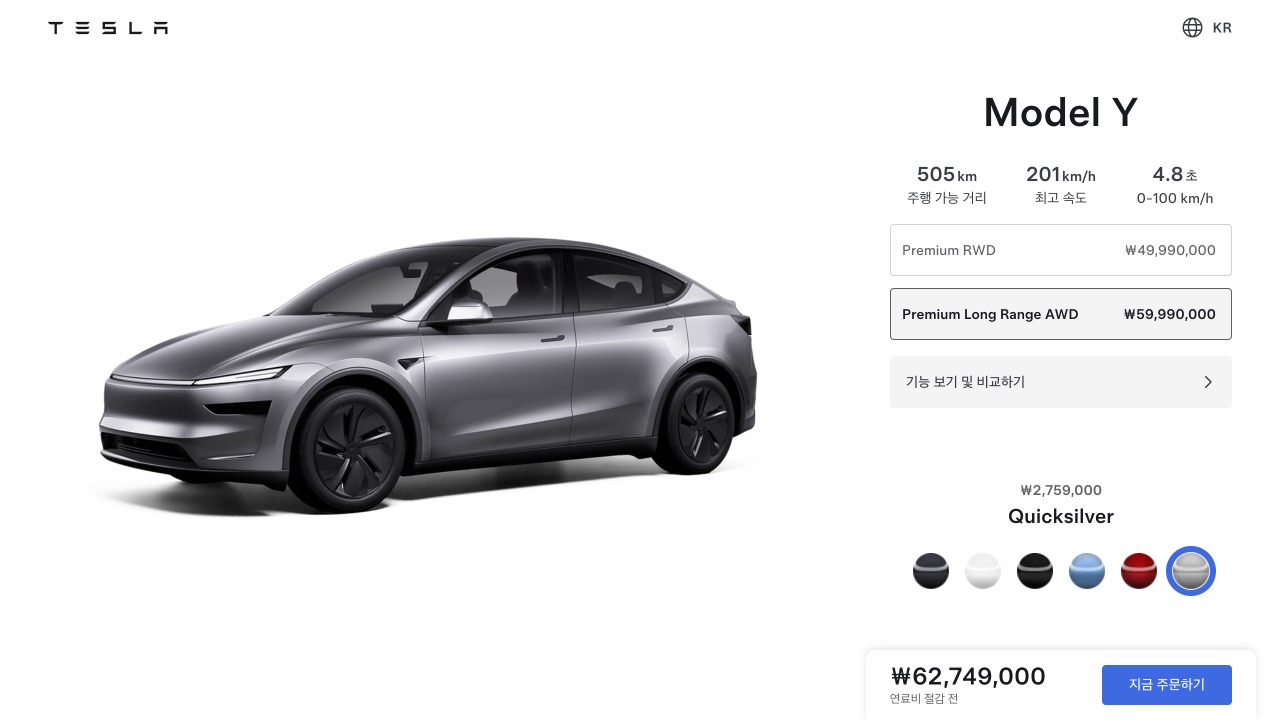
Task: Open the globe language selector icon
Action: click(1192, 28)
